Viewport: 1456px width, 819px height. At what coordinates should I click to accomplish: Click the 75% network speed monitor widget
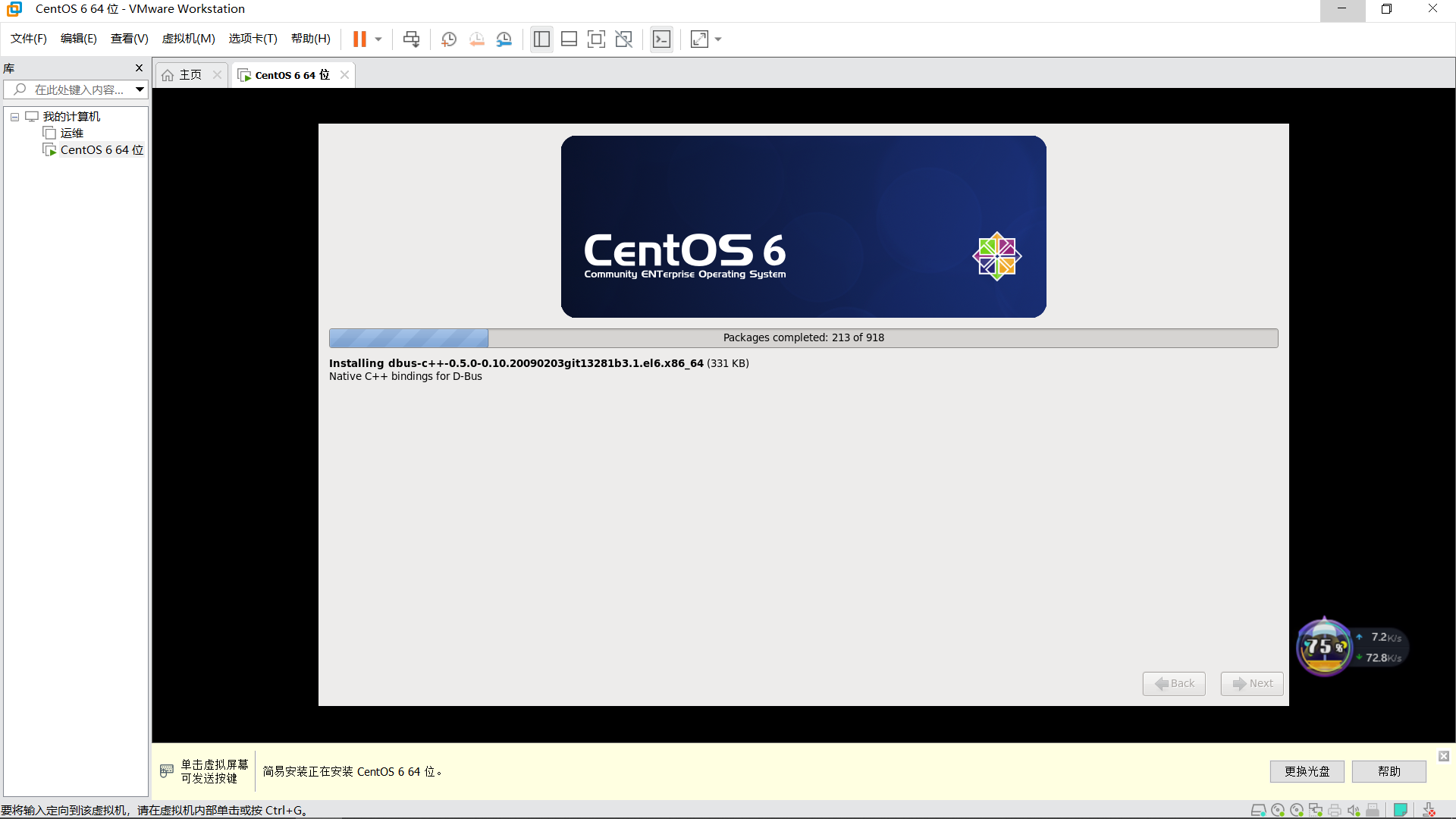[1351, 647]
